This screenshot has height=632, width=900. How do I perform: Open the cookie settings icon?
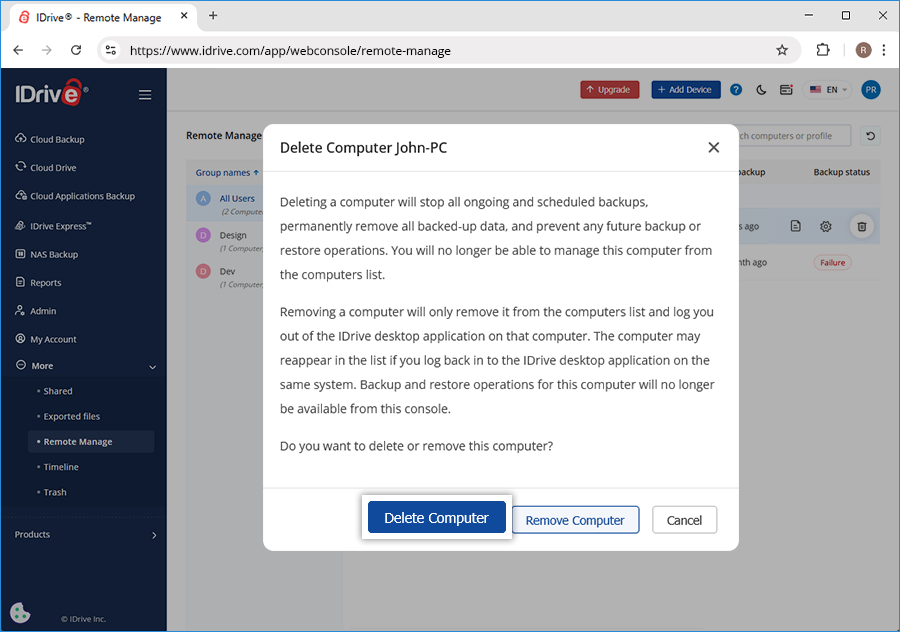pyautogui.click(x=20, y=612)
